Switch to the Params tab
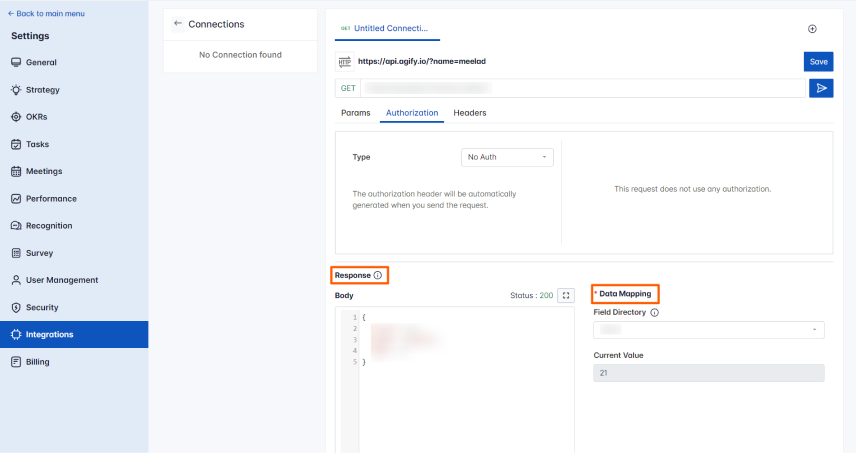The height and width of the screenshot is (453, 856). [355, 113]
